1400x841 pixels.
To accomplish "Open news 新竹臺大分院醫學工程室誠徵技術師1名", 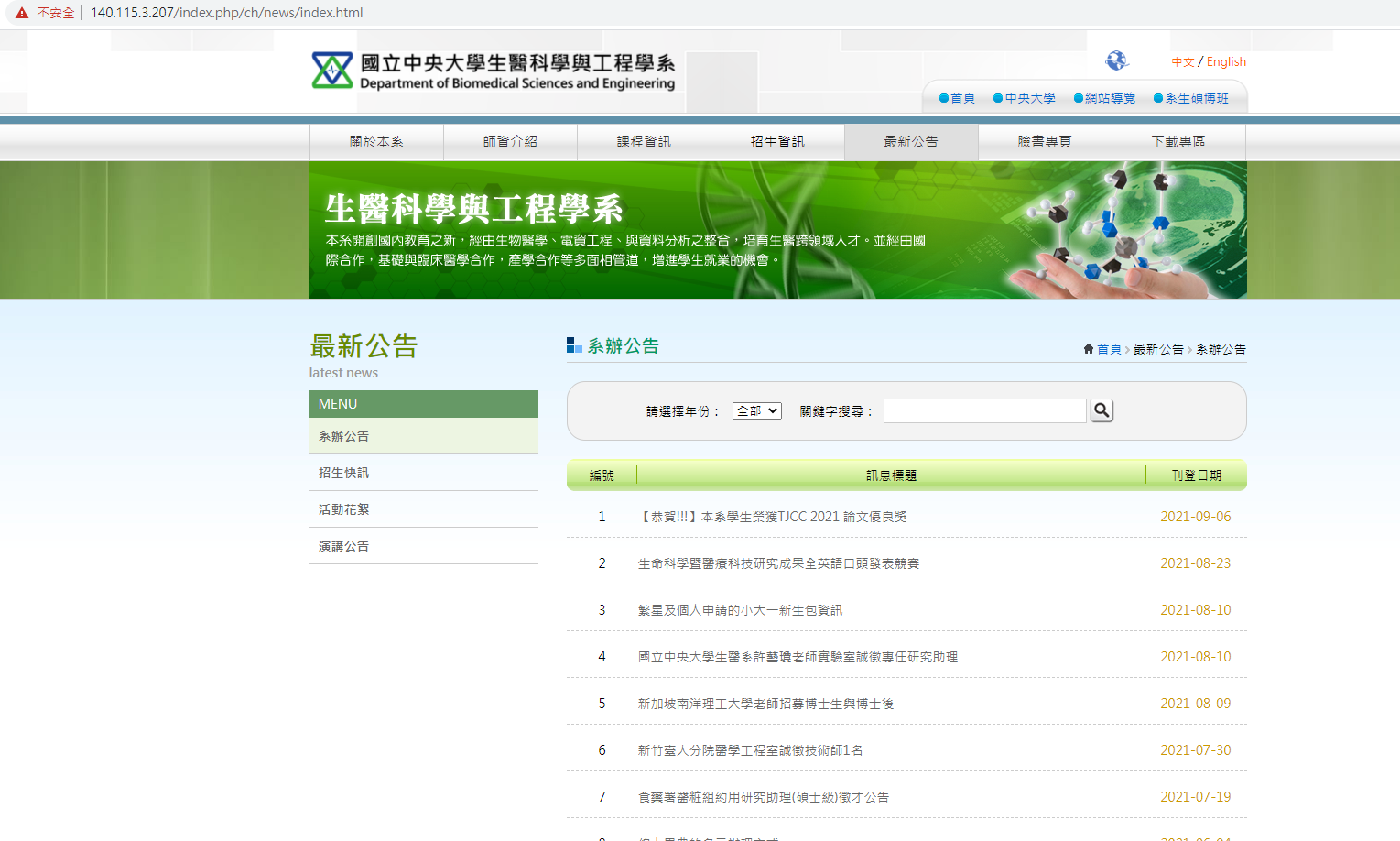I will pos(750,750).
